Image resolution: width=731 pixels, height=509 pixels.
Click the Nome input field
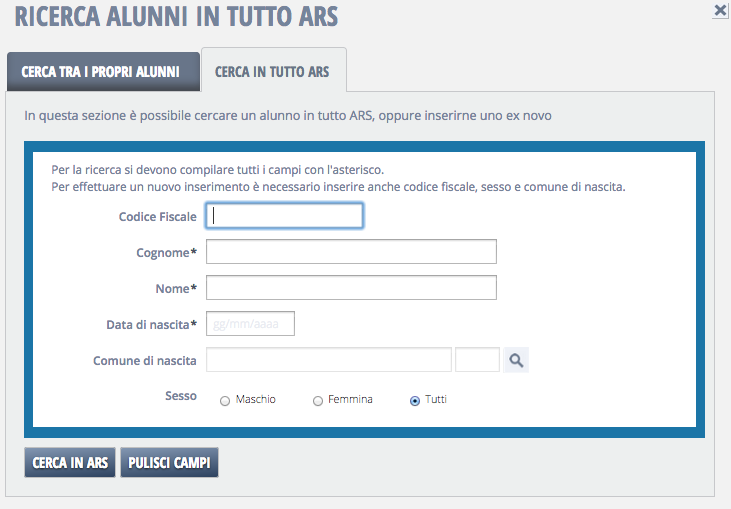pyautogui.click(x=351, y=288)
